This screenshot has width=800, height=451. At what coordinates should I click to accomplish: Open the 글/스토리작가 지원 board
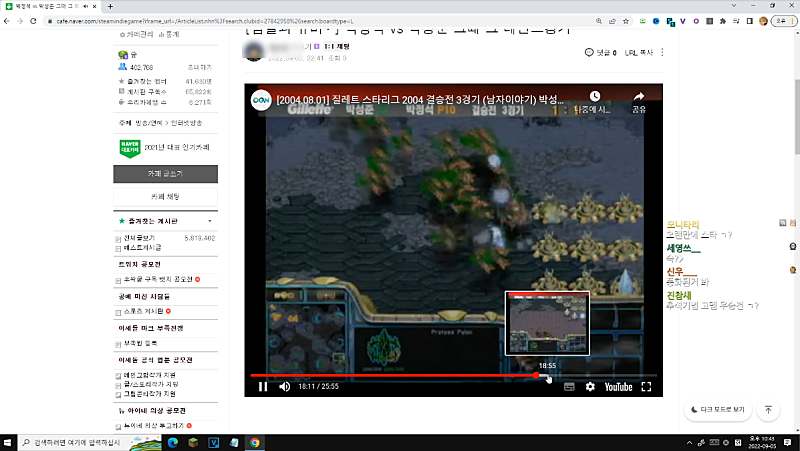click(x=151, y=384)
